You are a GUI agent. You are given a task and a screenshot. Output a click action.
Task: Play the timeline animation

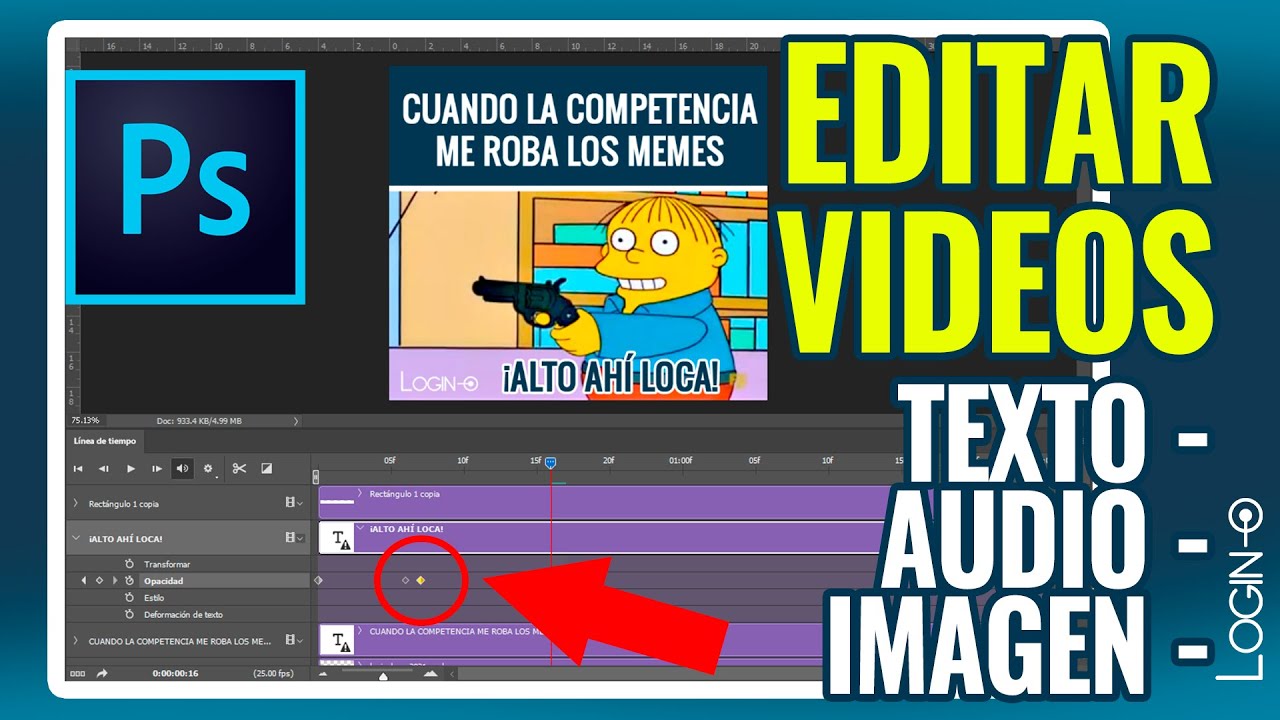(130, 468)
